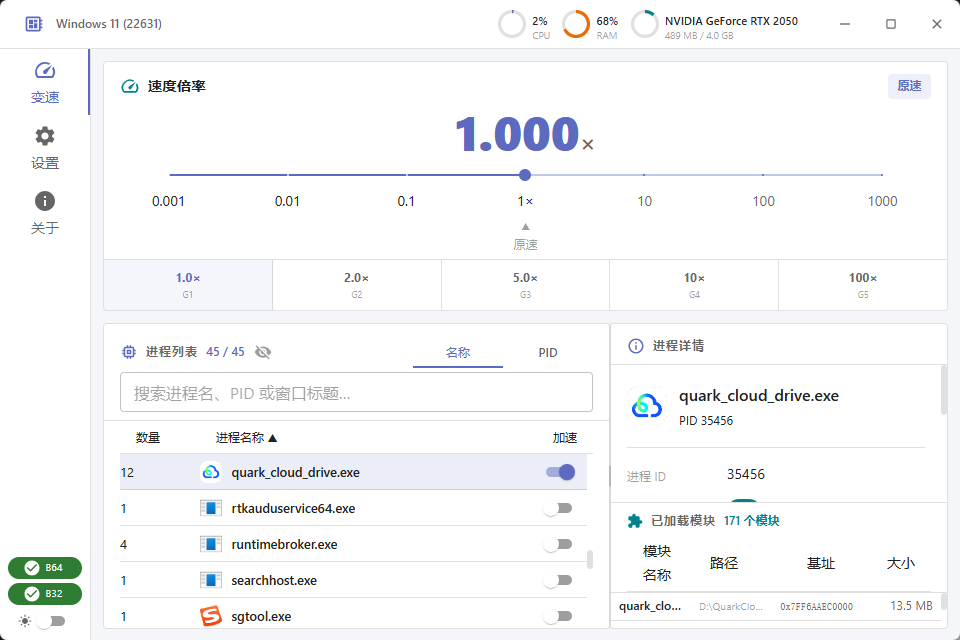Focus the process search input field

(356, 393)
